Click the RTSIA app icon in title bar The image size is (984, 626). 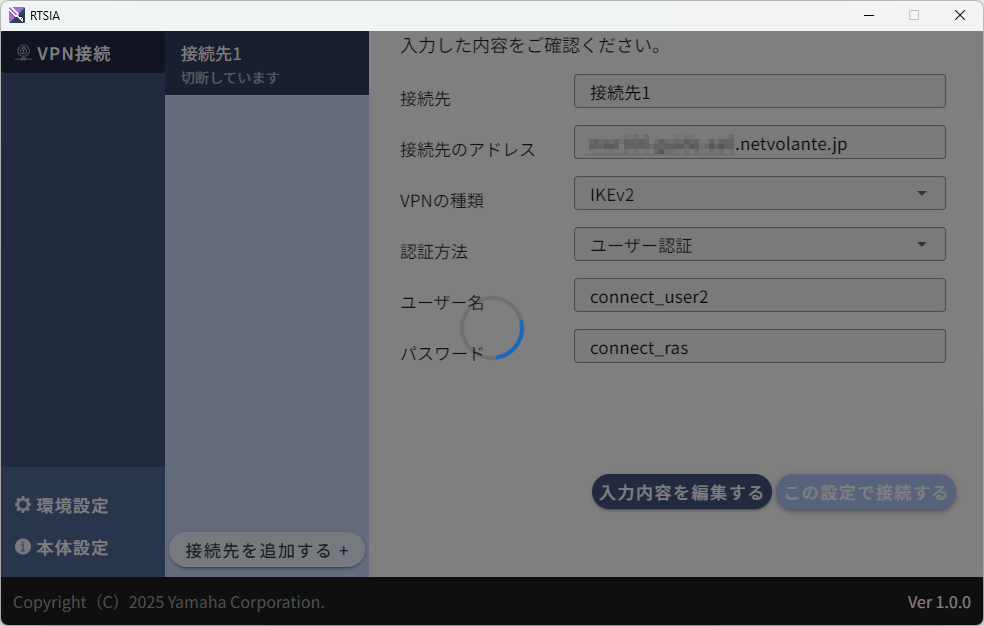[x=14, y=14]
